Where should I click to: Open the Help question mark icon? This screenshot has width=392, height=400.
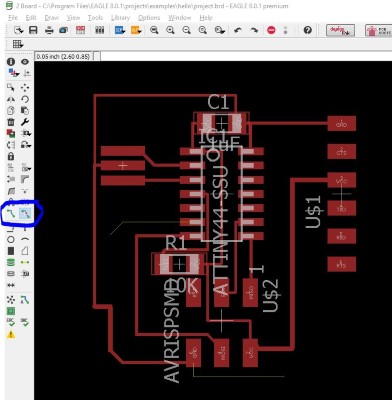coord(307,30)
